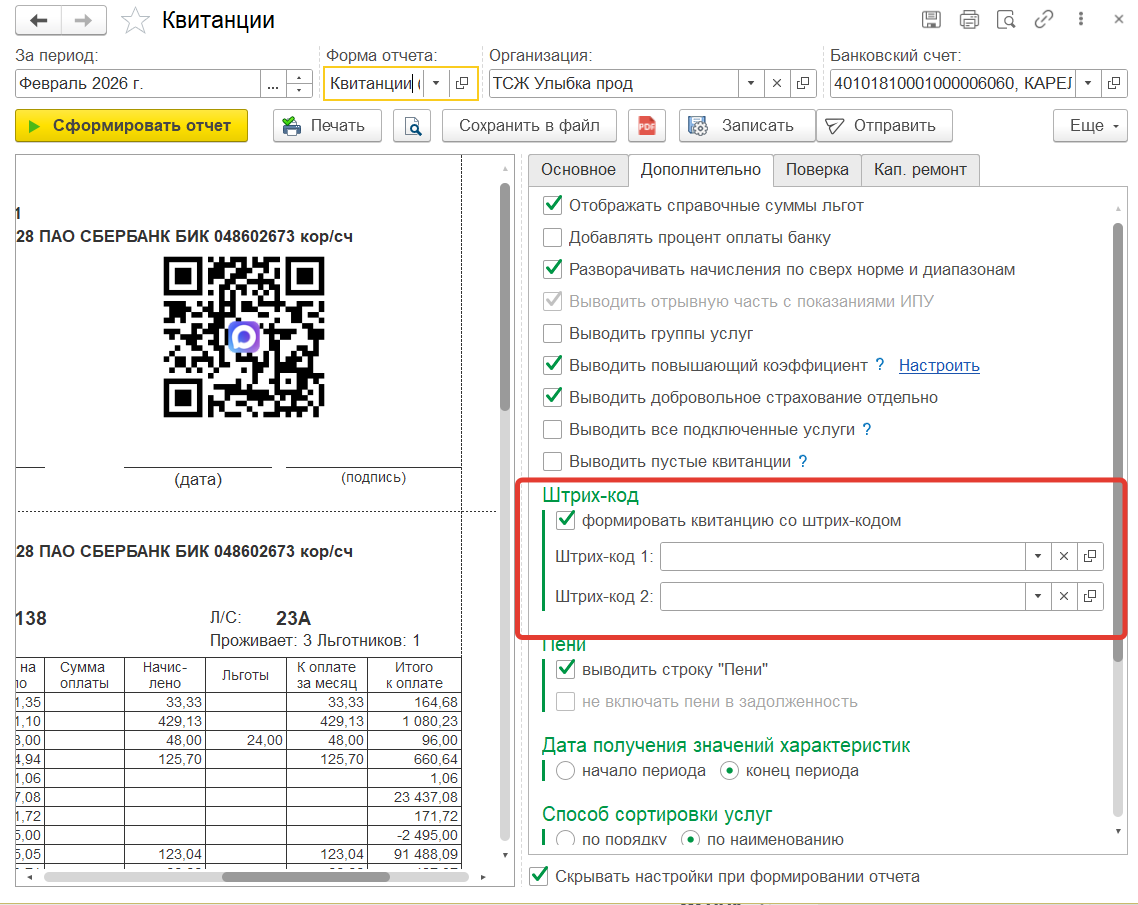This screenshot has width=1138, height=905.
Task: Copy link using the chain icon
Action: pos(1044,20)
